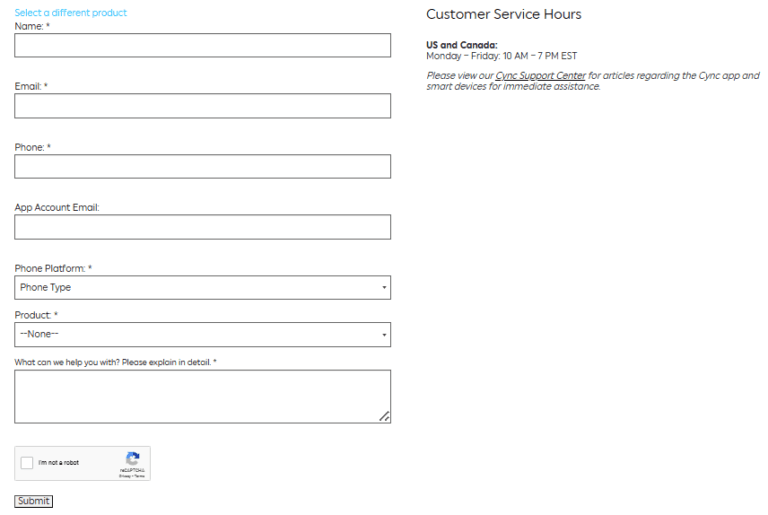Screen dimensions: 768x515
Task: Expand the Product "--None--" dropdown
Action: (x=202, y=335)
